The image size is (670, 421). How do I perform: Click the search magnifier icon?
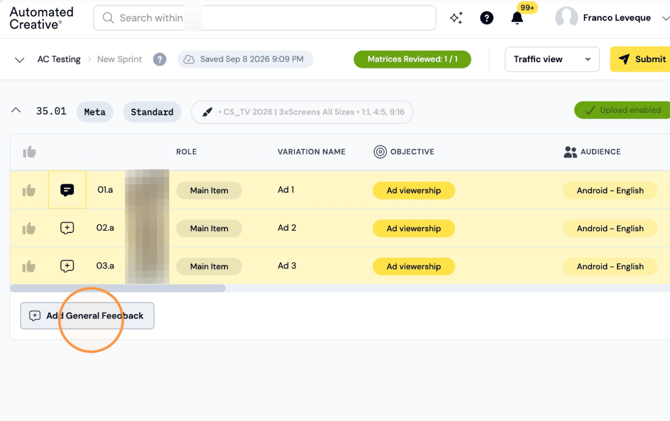(108, 18)
